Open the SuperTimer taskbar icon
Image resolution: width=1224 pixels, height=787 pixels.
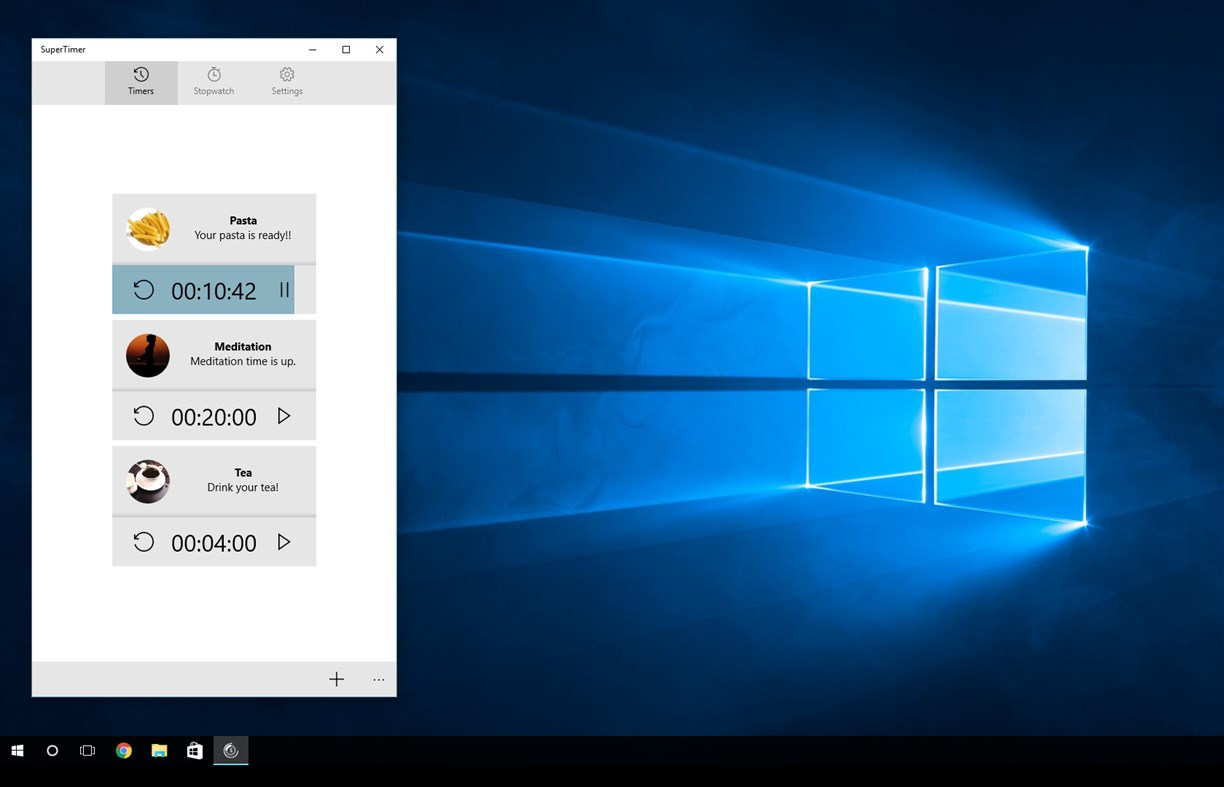coord(230,751)
